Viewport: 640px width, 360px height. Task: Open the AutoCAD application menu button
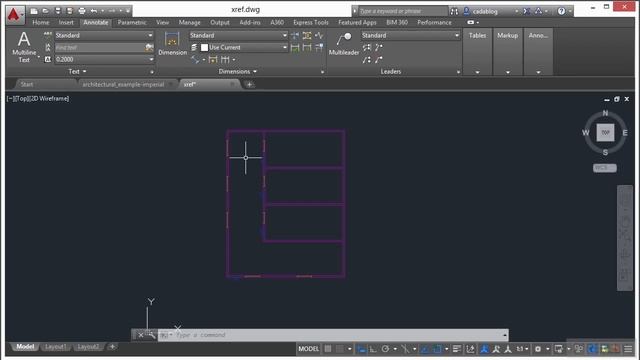(x=15, y=15)
